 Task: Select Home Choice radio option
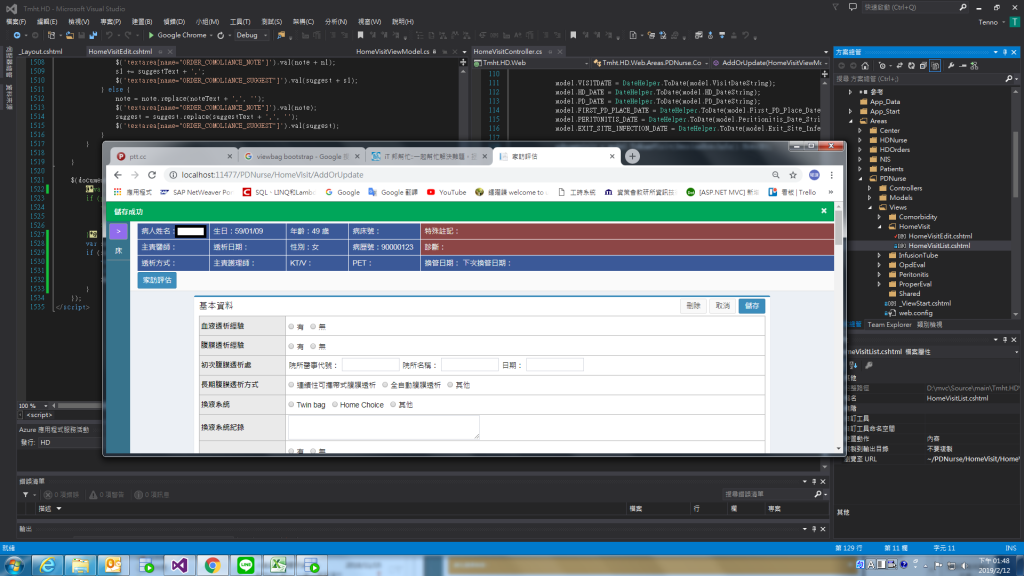pyautogui.click(x=335, y=405)
